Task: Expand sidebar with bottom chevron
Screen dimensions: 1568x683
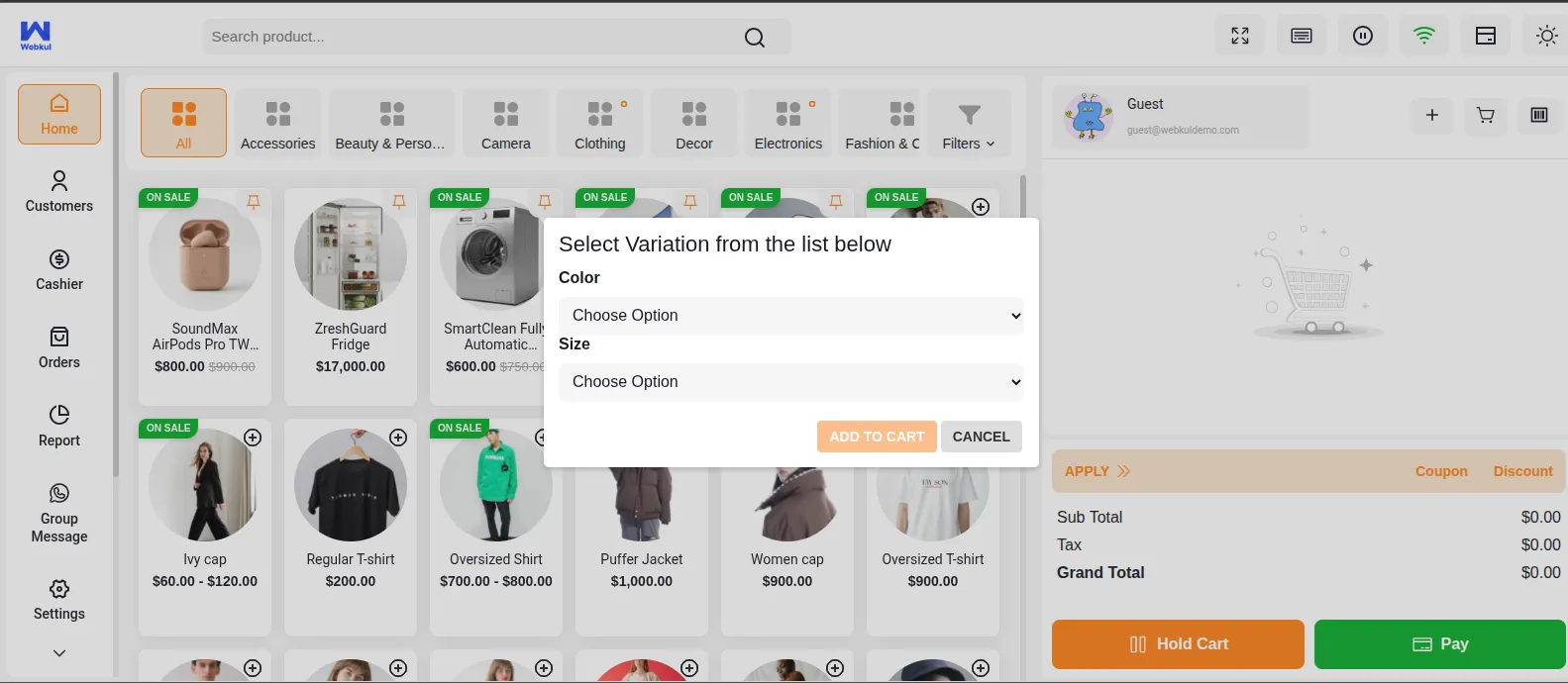Action: pyautogui.click(x=59, y=653)
